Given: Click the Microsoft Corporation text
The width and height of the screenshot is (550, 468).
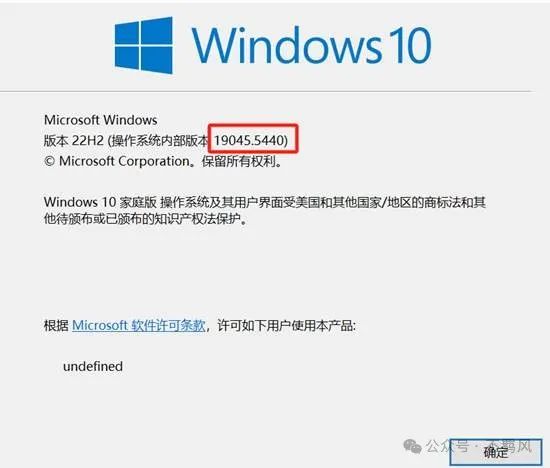Looking at the screenshot, I should coord(125,161).
